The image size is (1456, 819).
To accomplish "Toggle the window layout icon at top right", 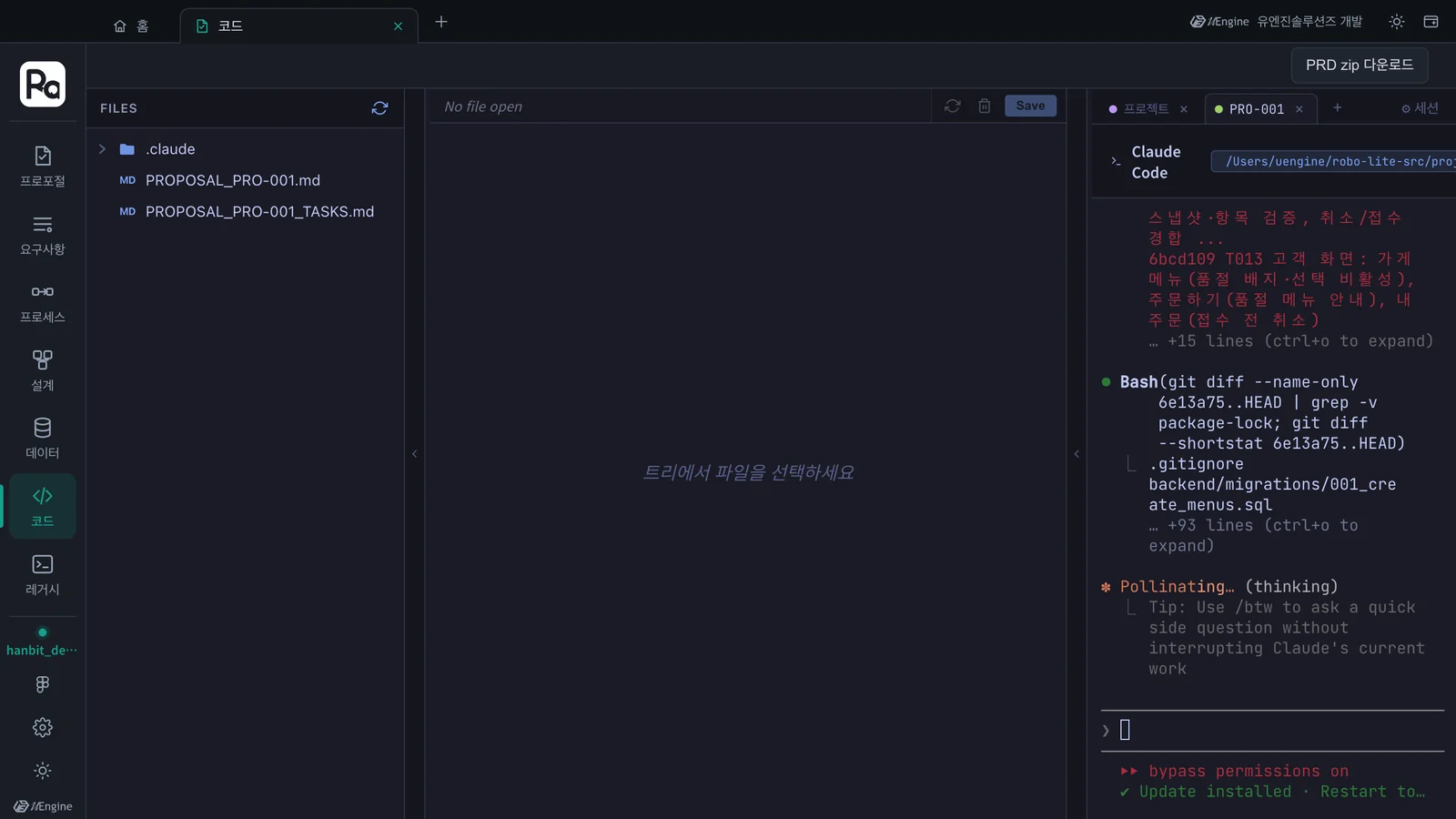I will click(x=1431, y=22).
